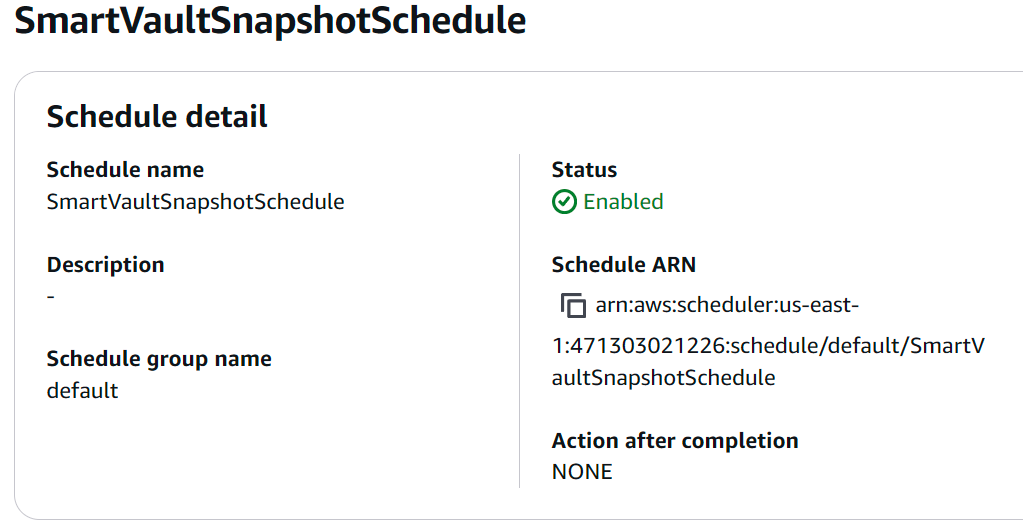This screenshot has width=1023, height=525.
Task: Click the vertical divider between detail columns
Action: (x=519, y=320)
